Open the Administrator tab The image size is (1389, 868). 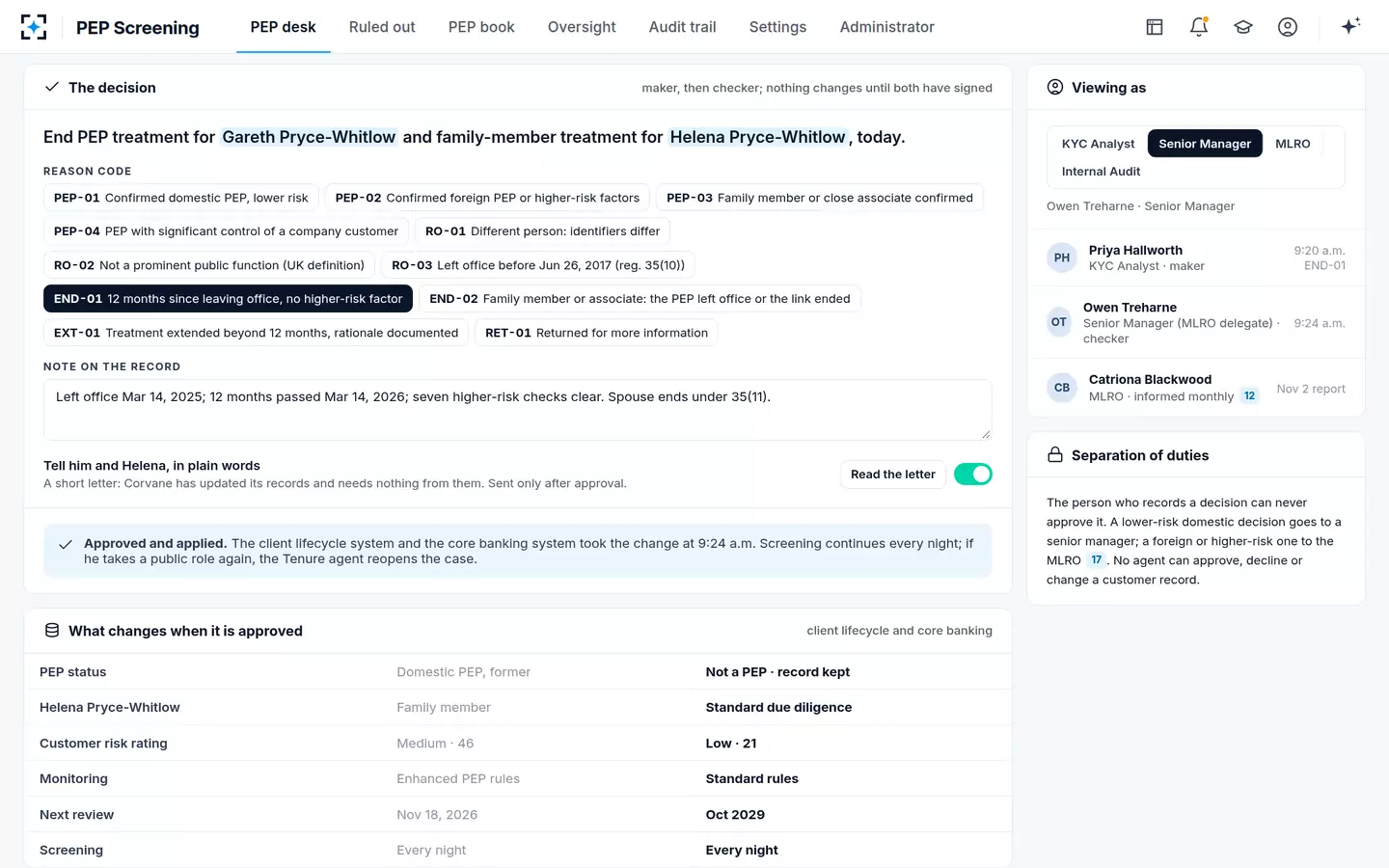coord(886,27)
